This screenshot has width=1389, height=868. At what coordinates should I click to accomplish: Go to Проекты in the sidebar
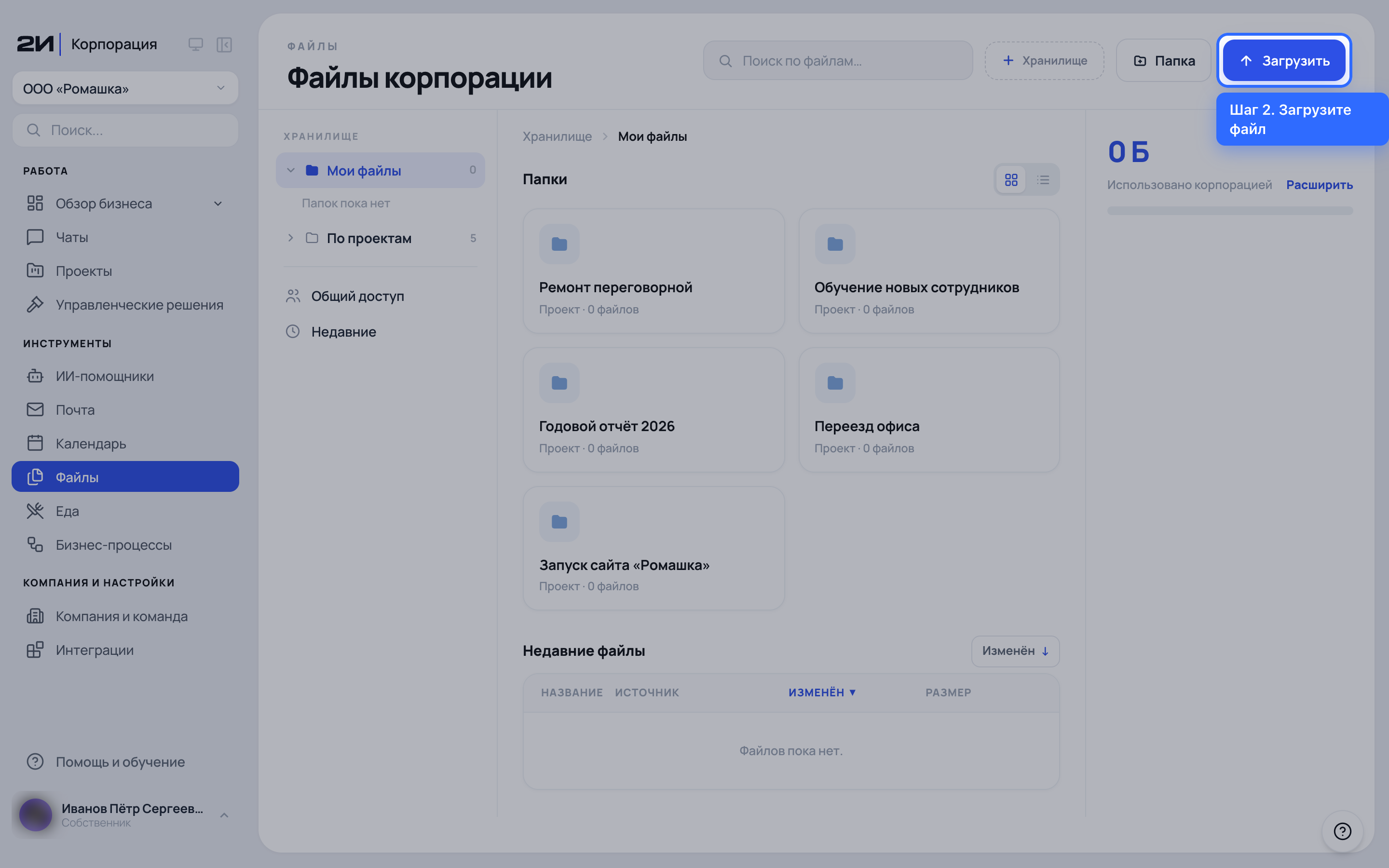[125, 271]
